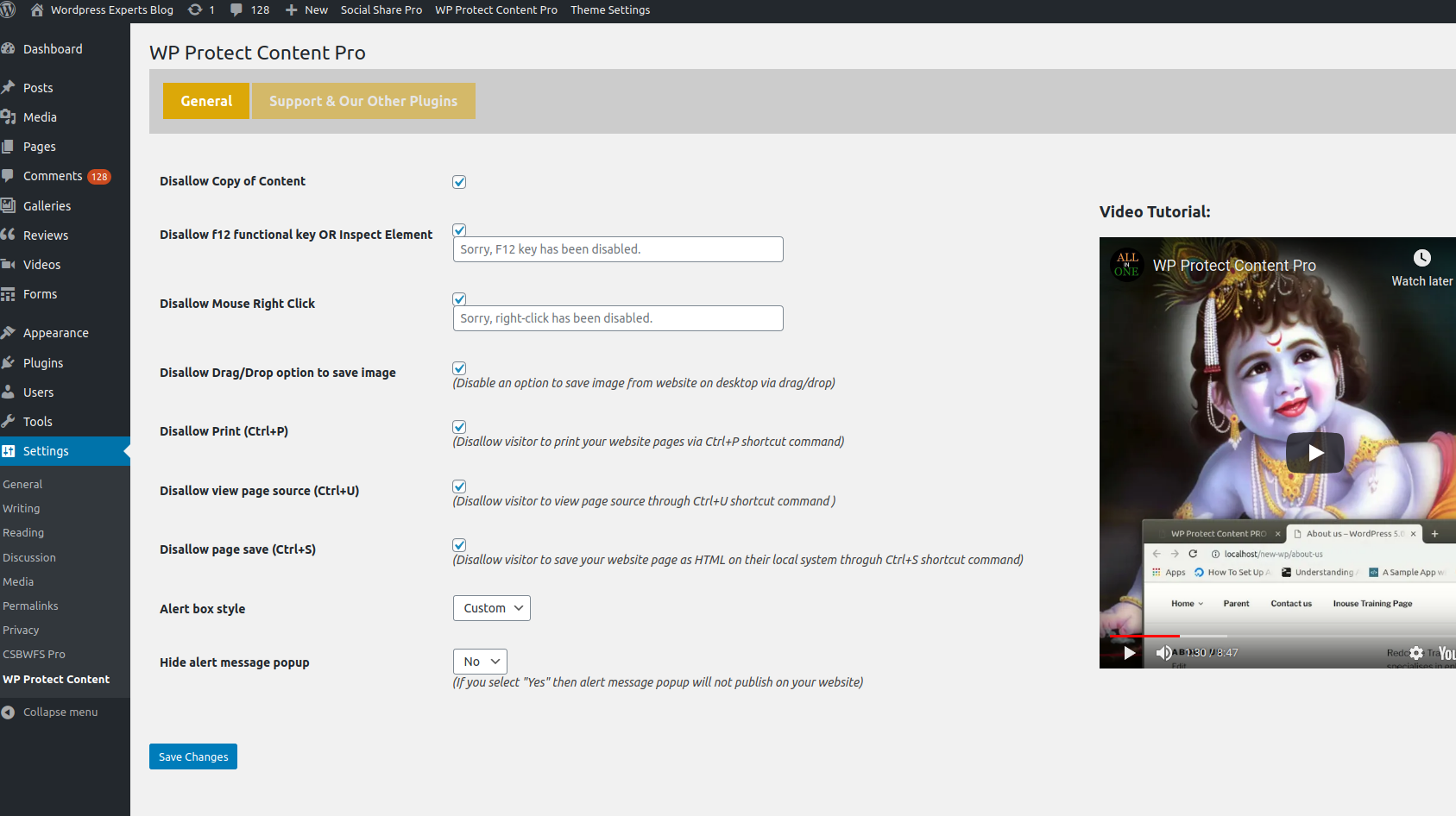Open the Privacy settings link

[21, 631]
